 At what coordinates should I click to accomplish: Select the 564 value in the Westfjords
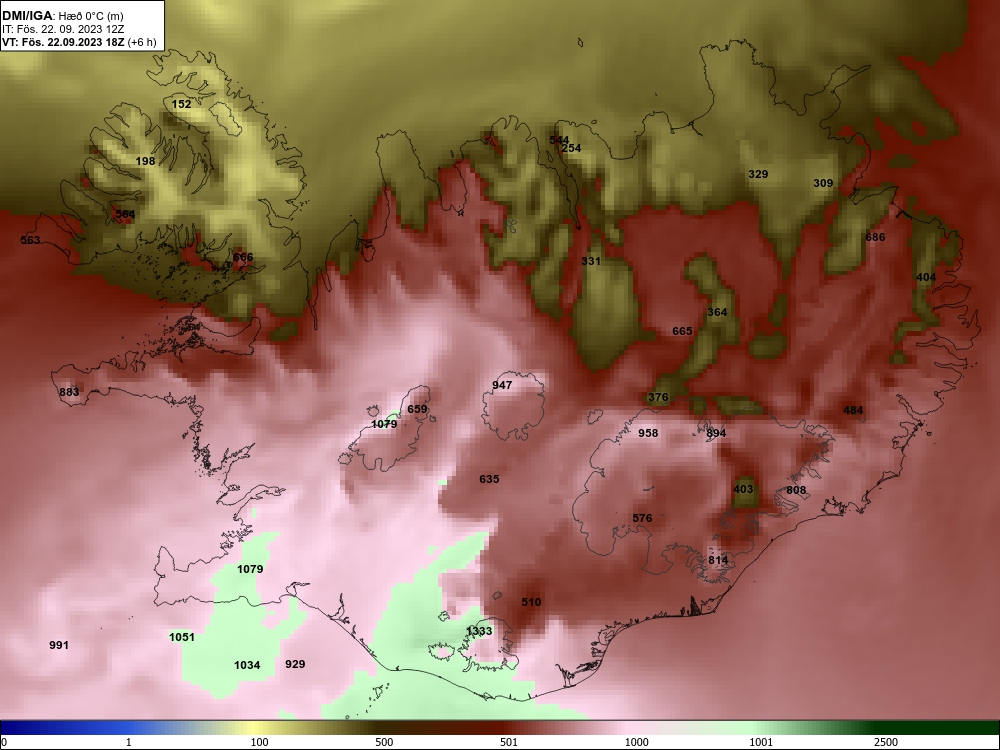point(125,214)
